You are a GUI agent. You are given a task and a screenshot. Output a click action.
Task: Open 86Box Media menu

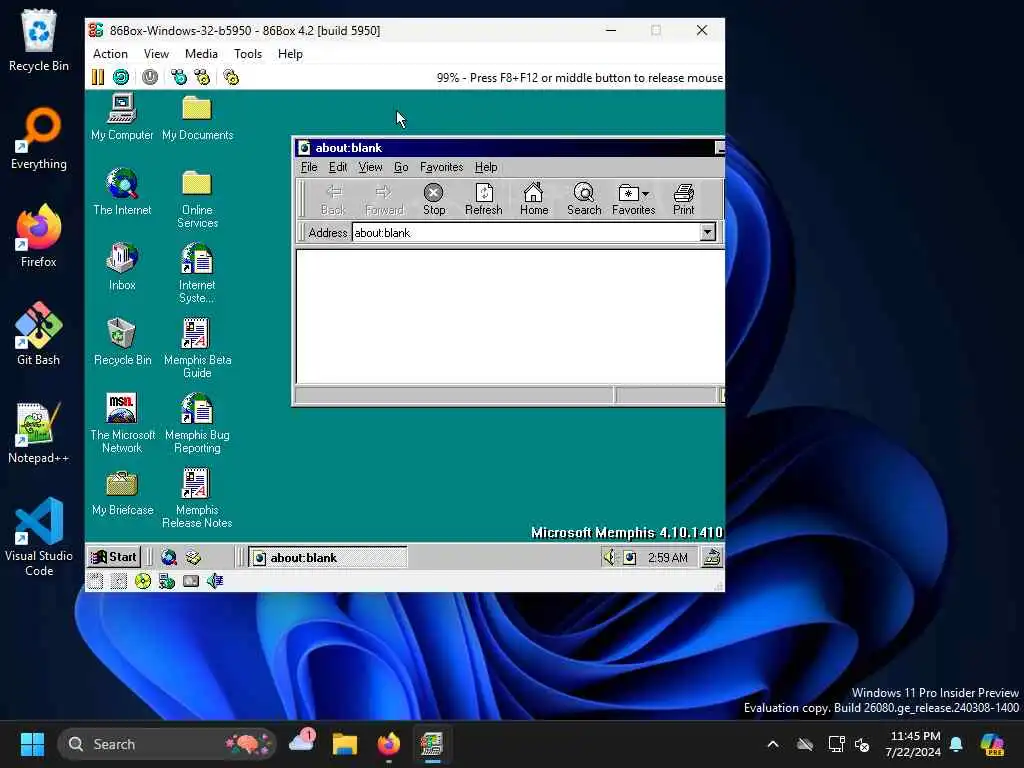201,54
